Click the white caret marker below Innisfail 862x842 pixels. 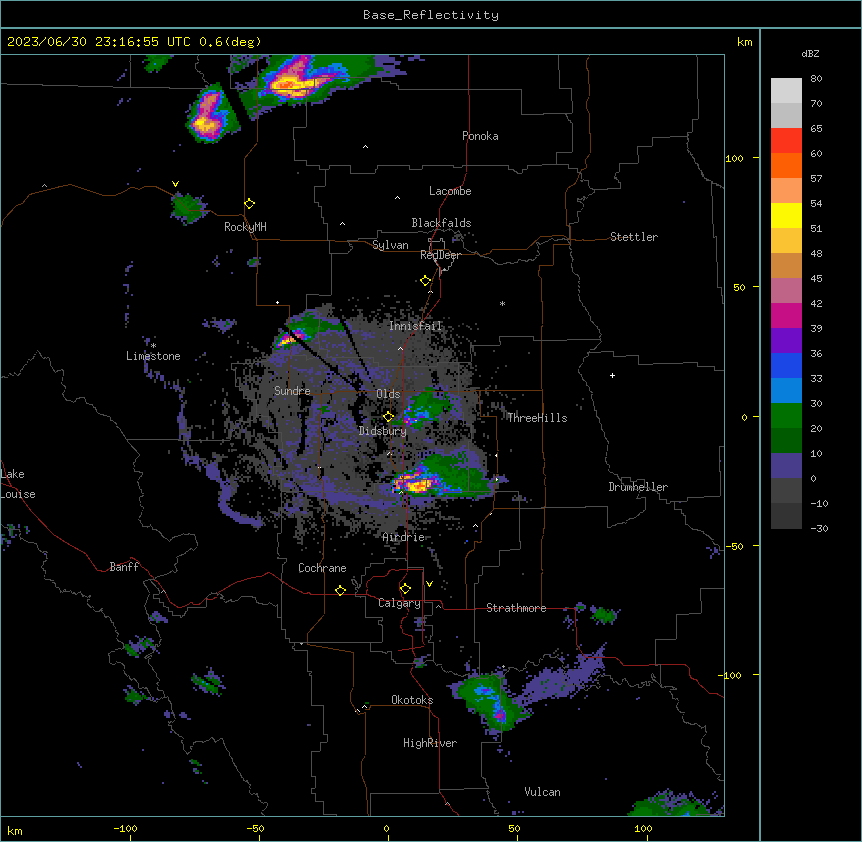point(400,348)
